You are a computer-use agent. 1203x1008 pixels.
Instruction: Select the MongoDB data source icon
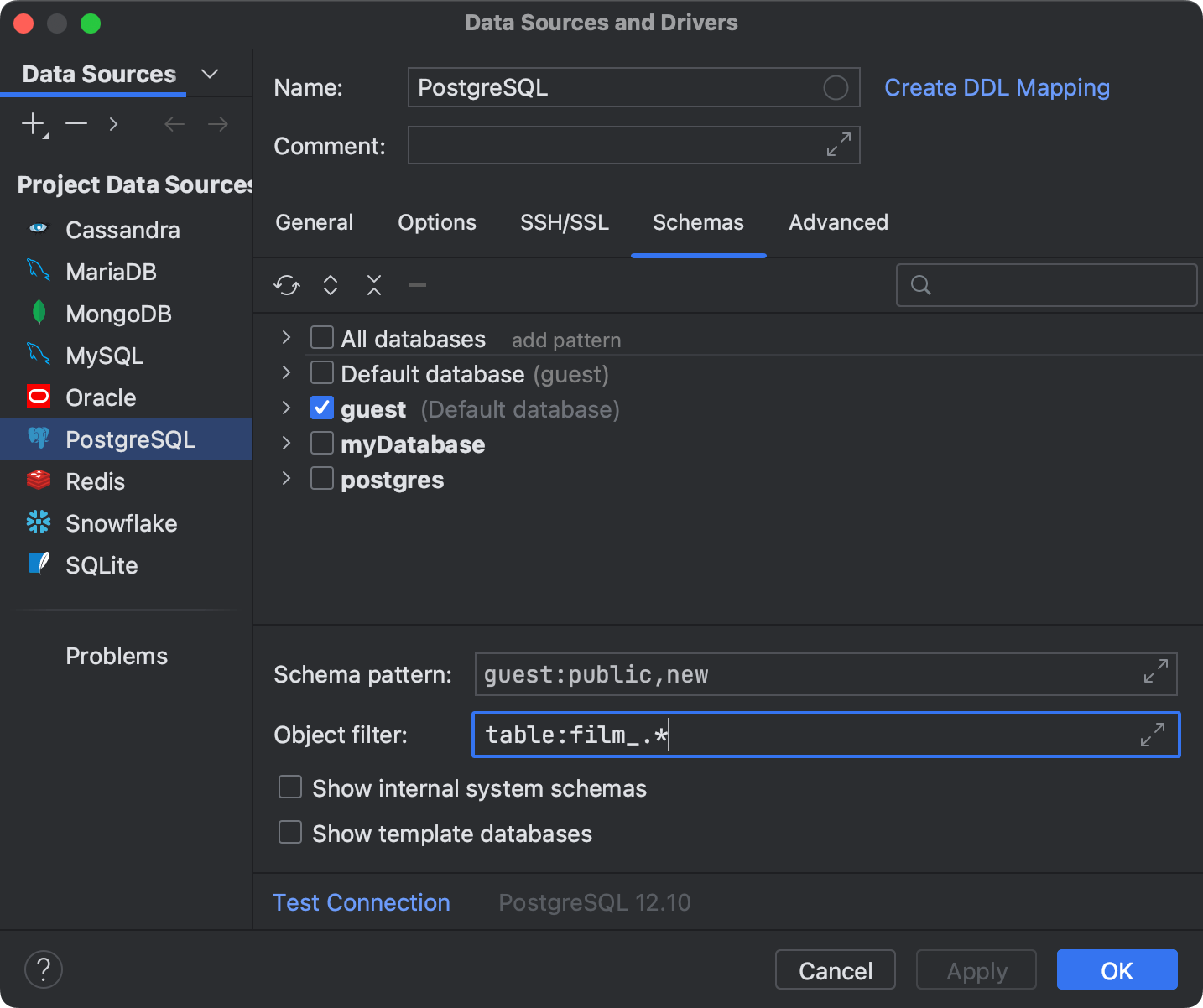[39, 314]
